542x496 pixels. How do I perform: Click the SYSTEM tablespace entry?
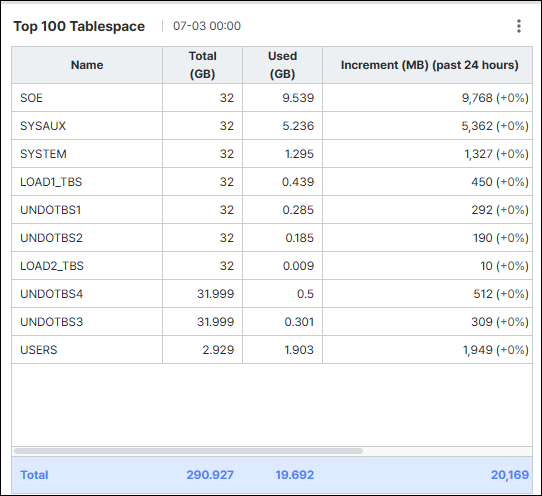(43, 154)
